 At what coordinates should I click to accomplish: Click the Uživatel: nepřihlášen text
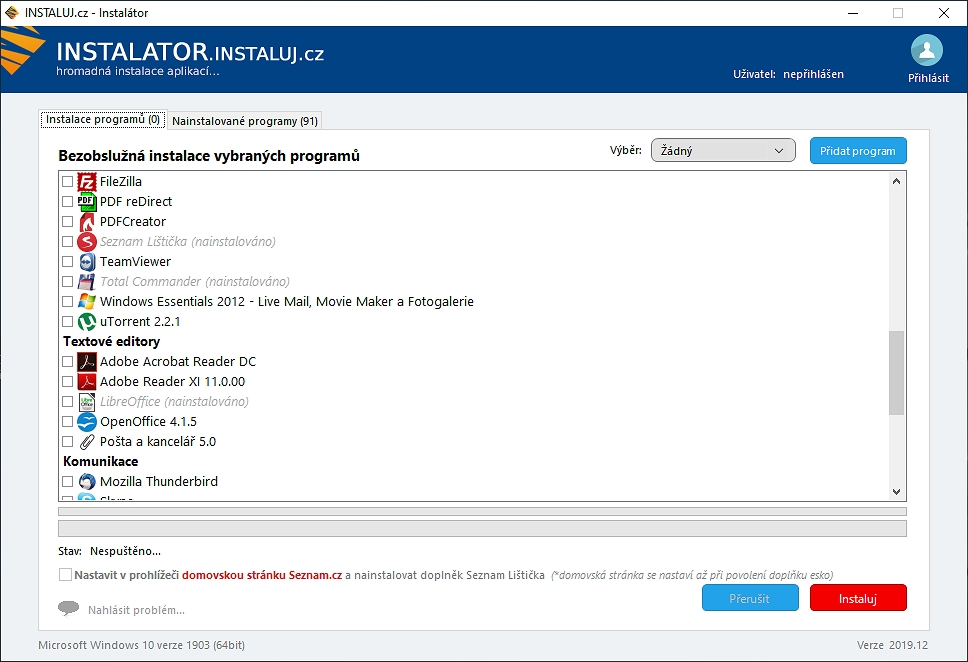click(x=788, y=74)
